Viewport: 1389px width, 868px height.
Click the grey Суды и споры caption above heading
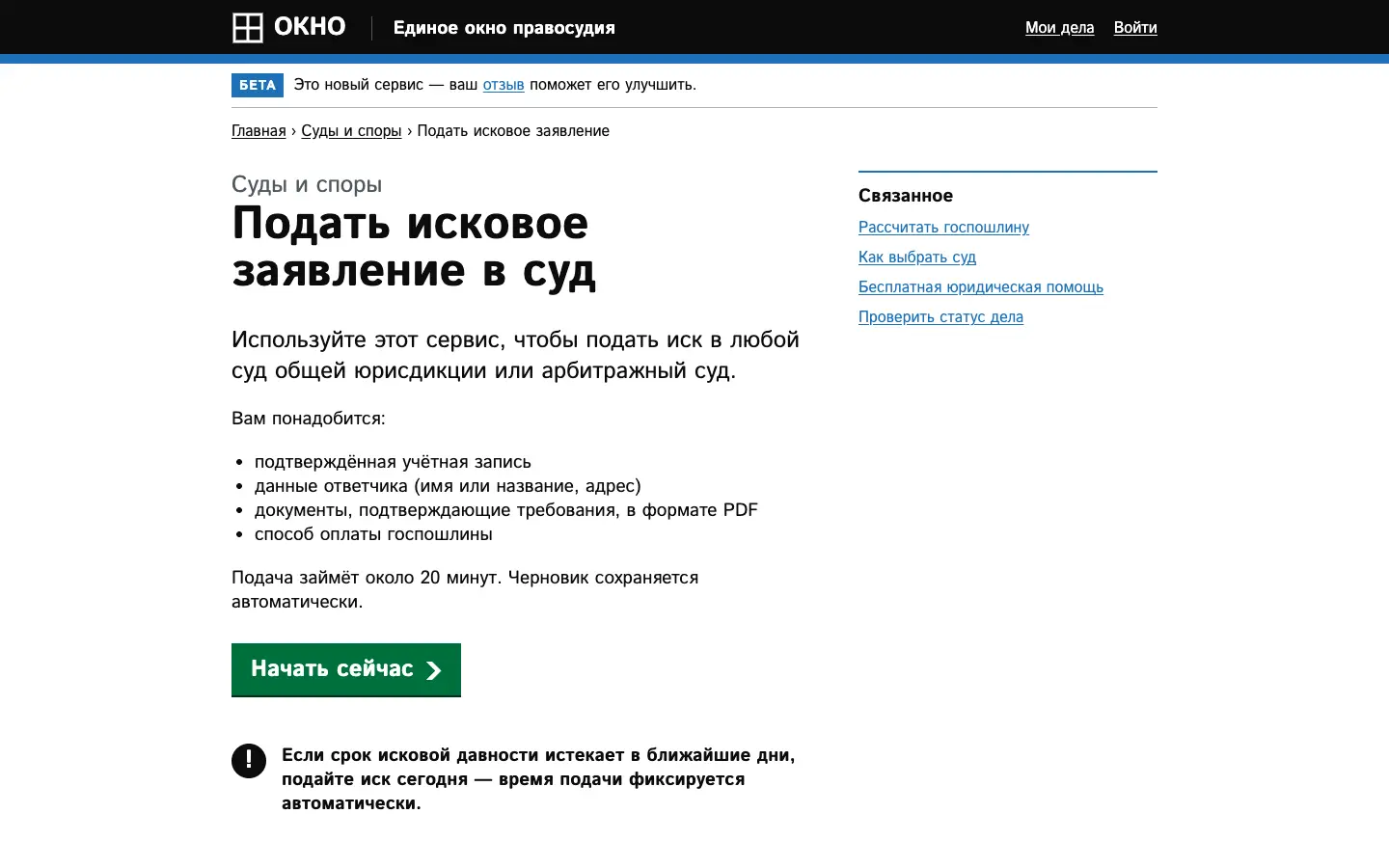[307, 184]
